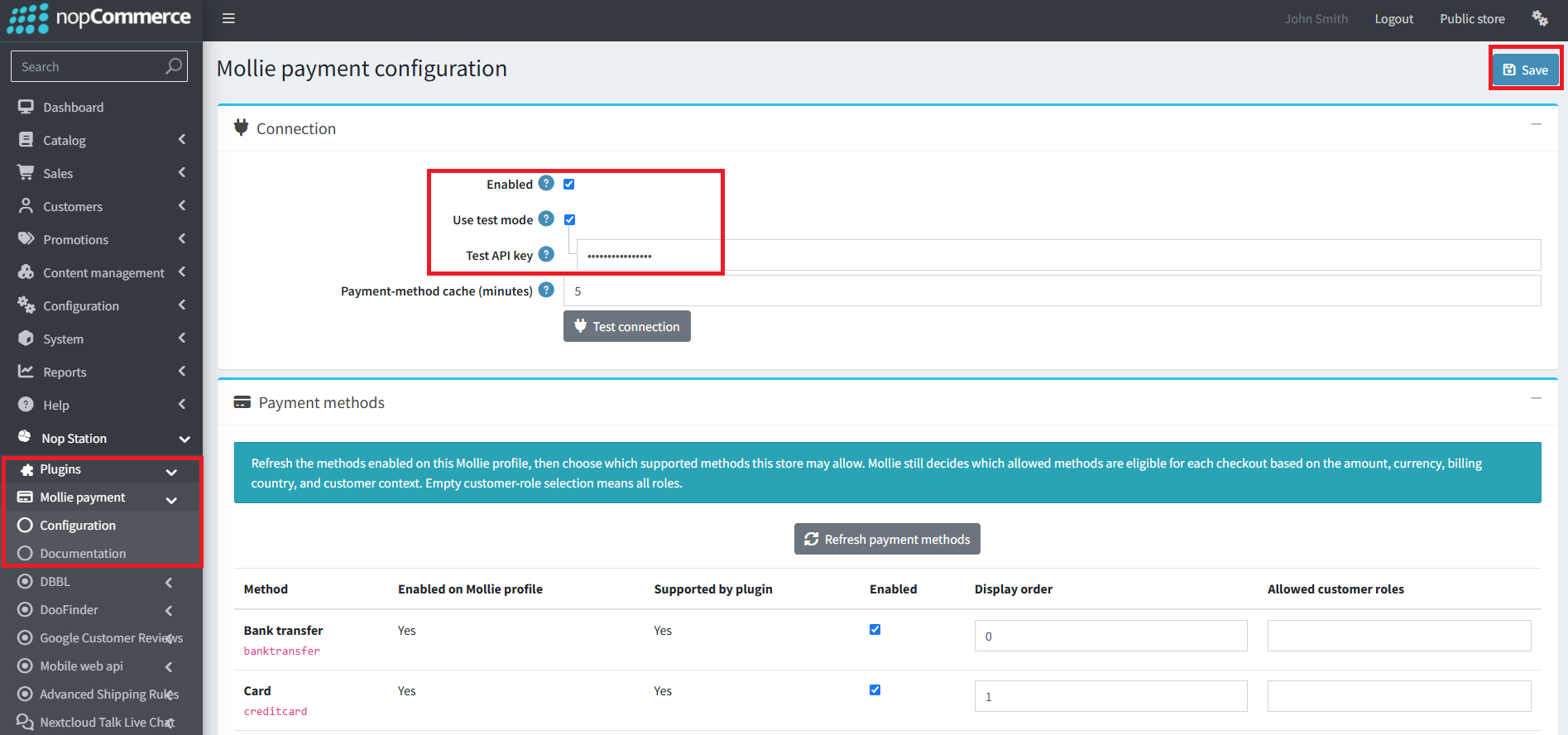Viewport: 1568px width, 735px height.
Task: Collapse the Plugins submenu chevron
Action: point(171,472)
